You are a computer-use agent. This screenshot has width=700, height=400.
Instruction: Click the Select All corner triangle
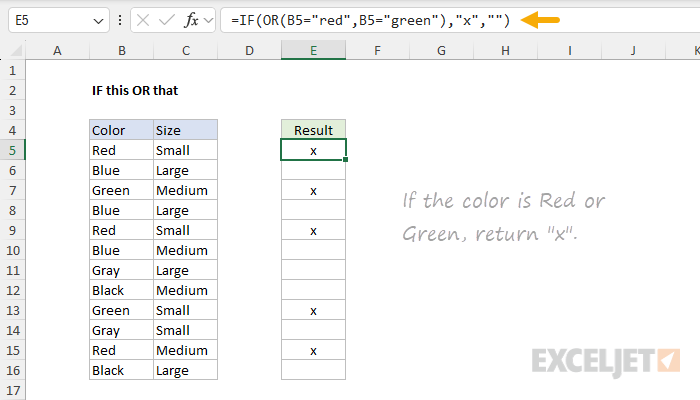16,50
